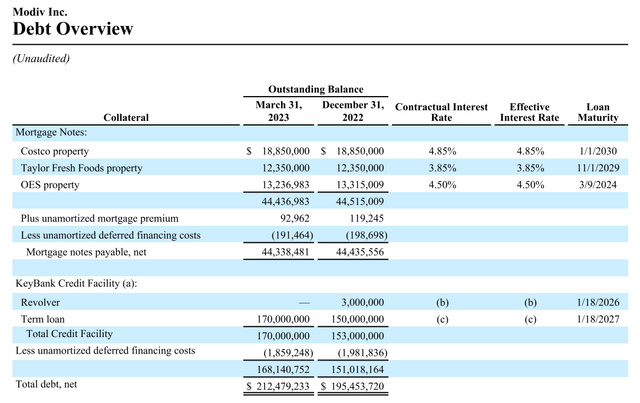The height and width of the screenshot is (403, 640).
Task: Select the "Modiv Inc." company name
Action: click(x=40, y=12)
